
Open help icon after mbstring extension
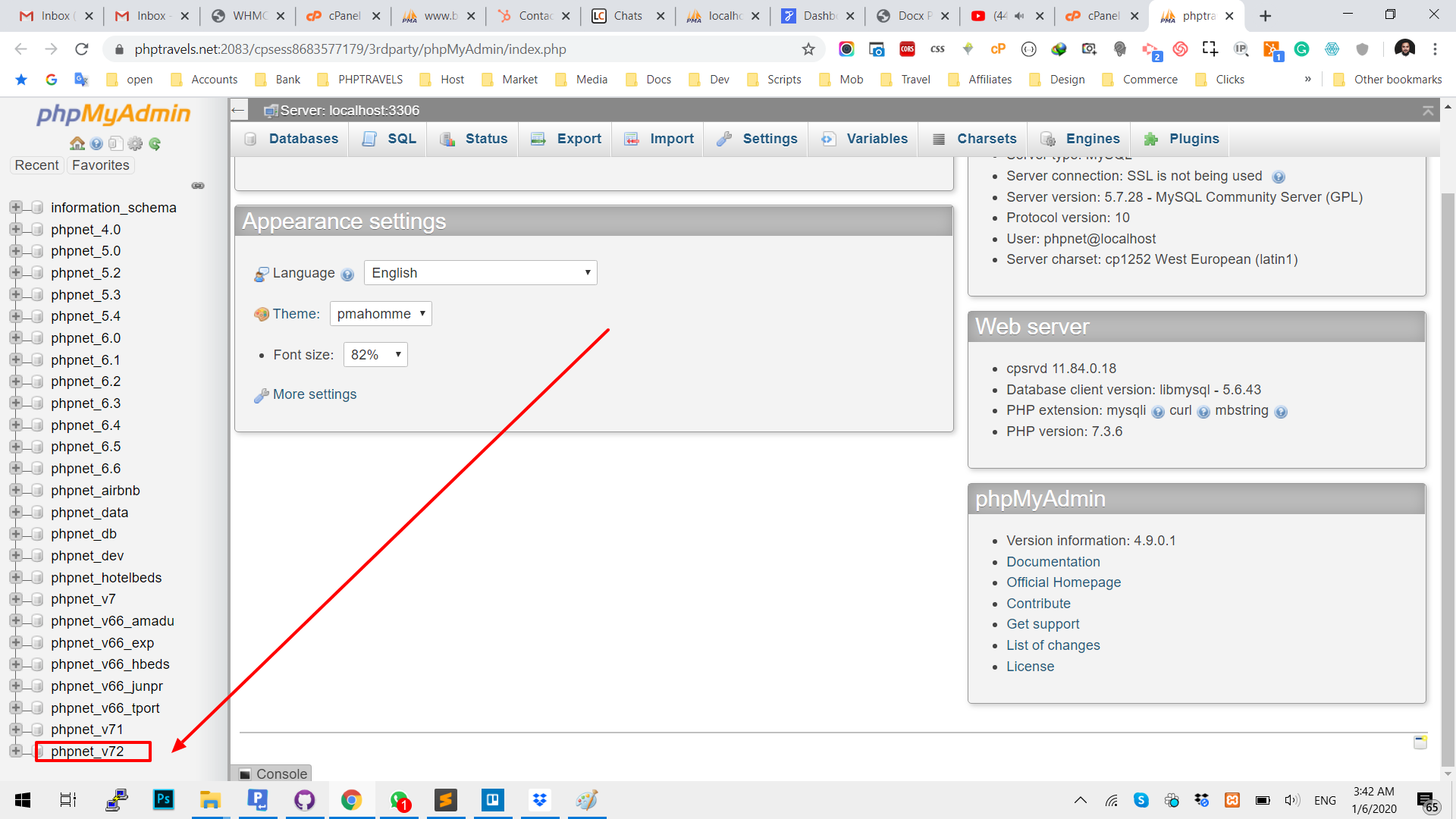point(1281,412)
